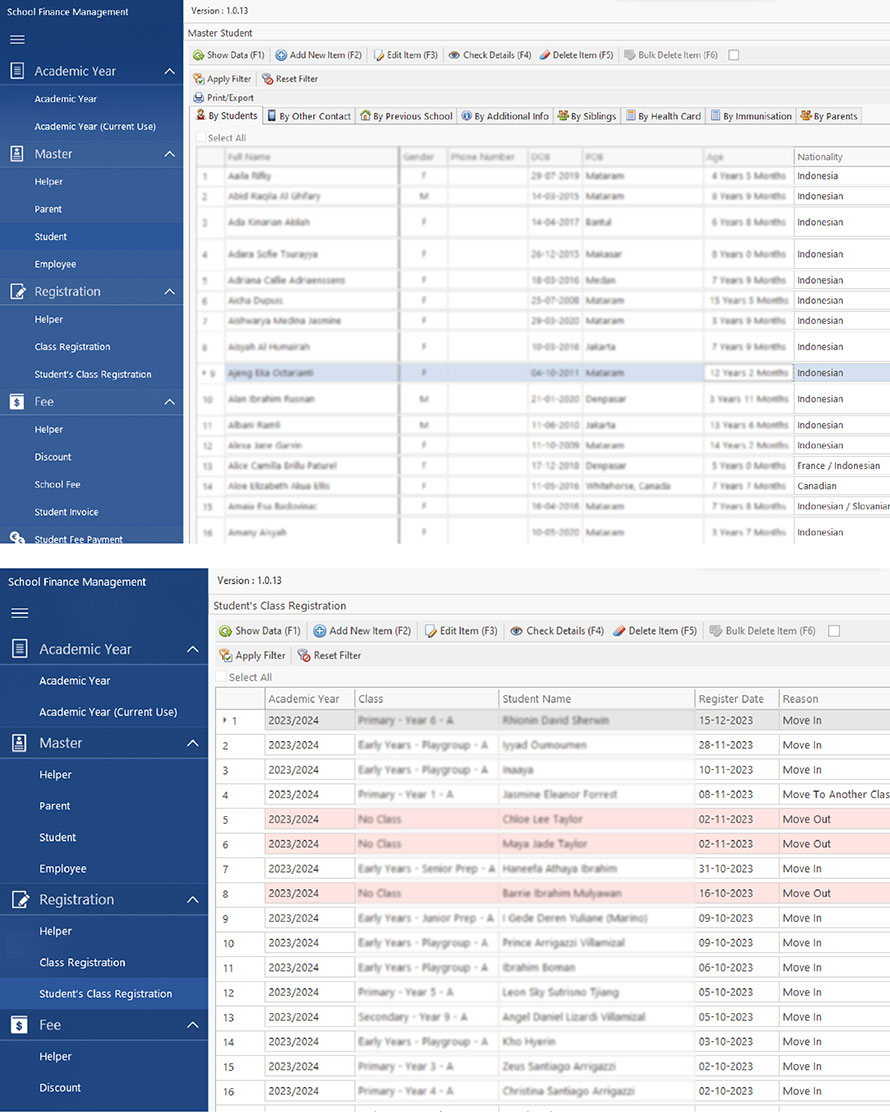Switch to the By Siblings tab
The width and height of the screenshot is (890, 1112).
587,115
